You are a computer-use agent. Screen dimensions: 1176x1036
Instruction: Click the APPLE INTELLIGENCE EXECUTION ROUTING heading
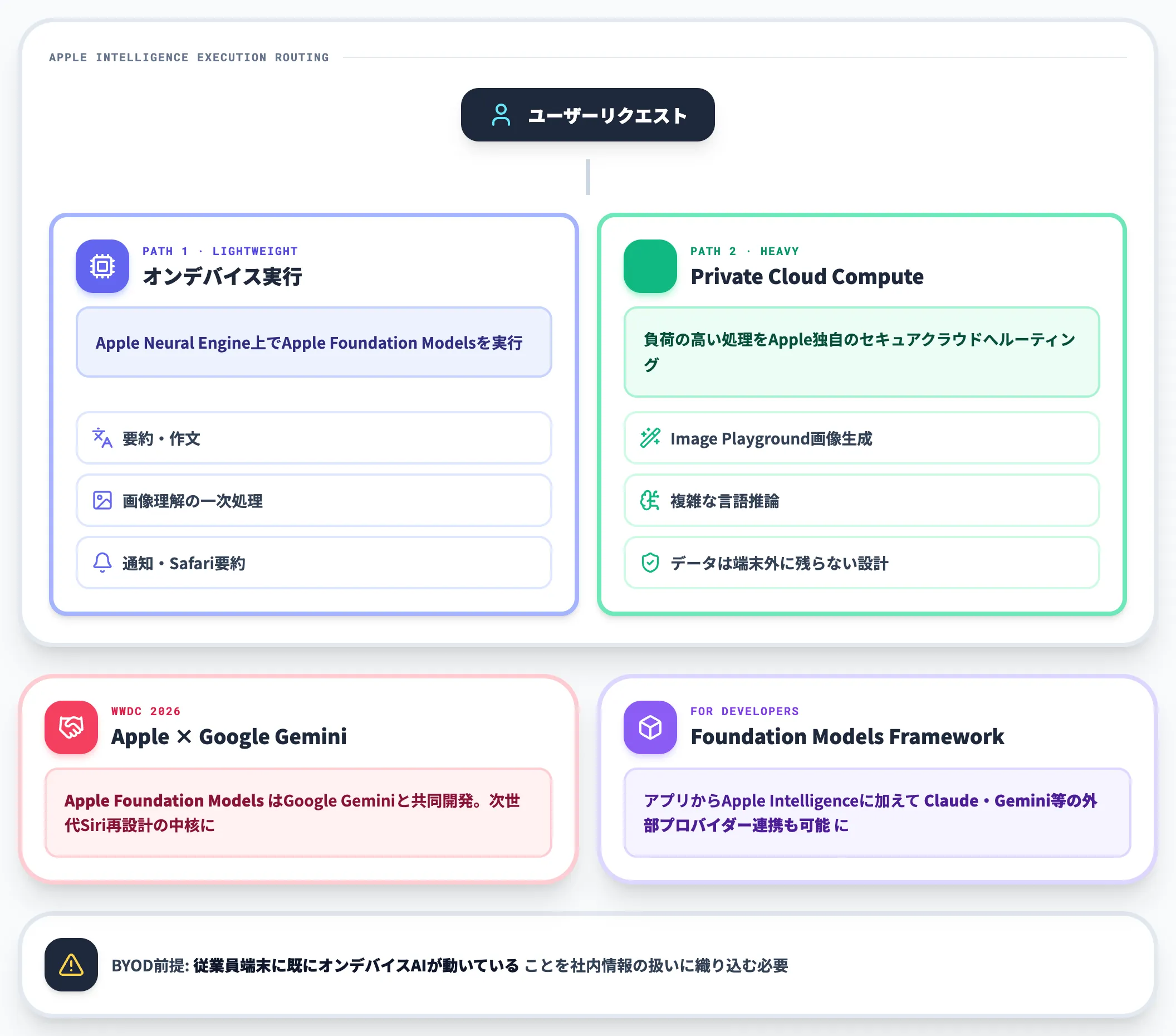189,57
